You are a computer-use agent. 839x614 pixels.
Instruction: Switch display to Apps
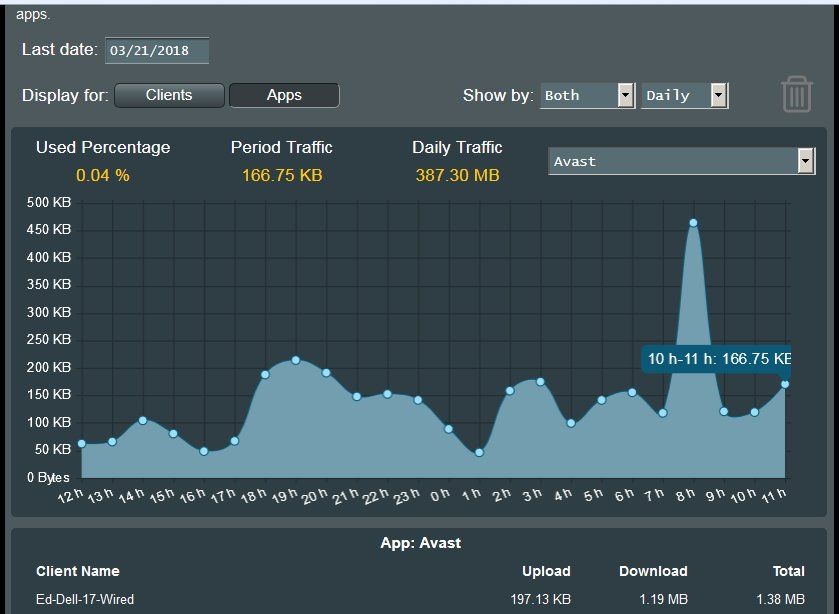tap(284, 95)
